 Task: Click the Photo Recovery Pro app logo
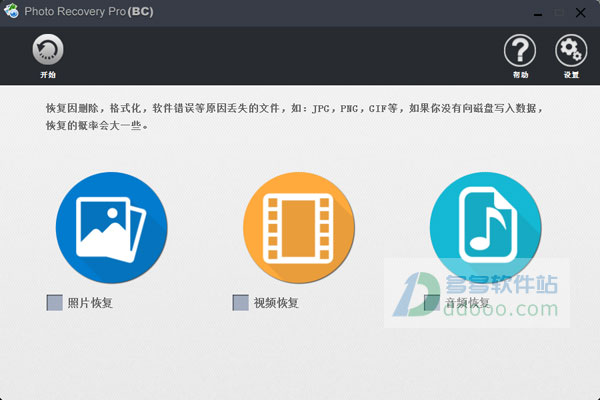(11, 10)
